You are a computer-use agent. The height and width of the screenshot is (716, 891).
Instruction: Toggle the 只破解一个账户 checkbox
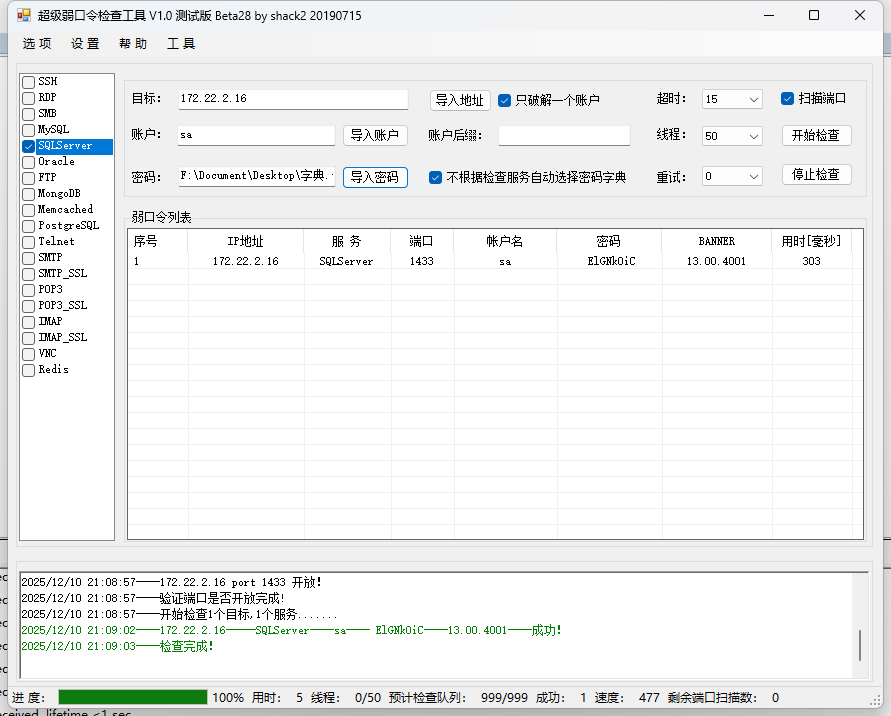coord(504,101)
